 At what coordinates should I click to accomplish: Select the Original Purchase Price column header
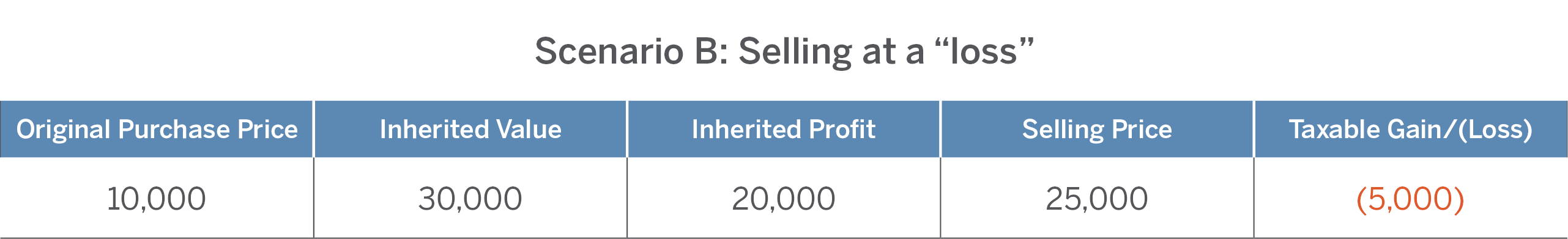coord(157,129)
